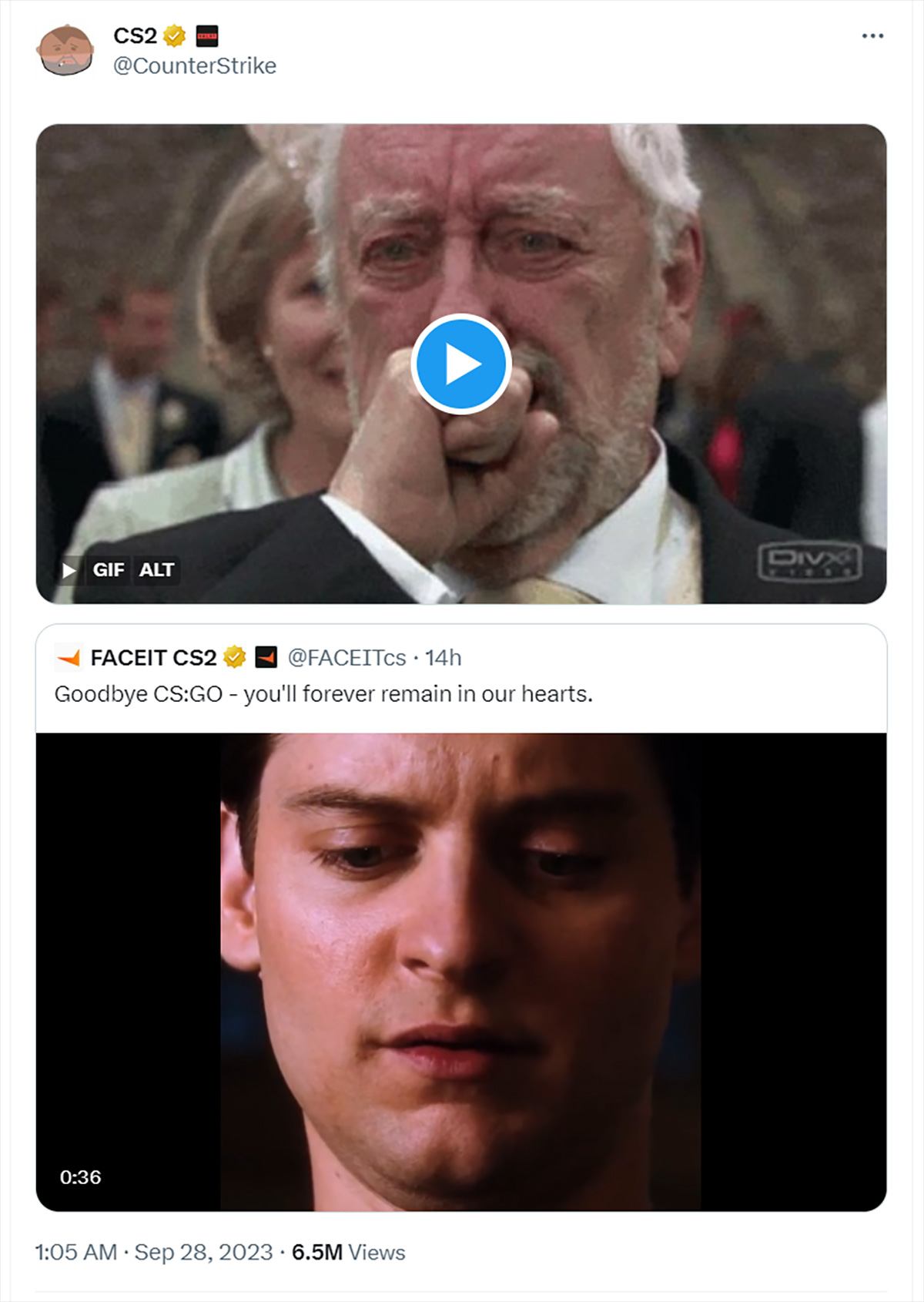Open the quoted tweet text 'Goodbye CS:GO'
The height and width of the screenshot is (1302, 924).
[x=323, y=694]
